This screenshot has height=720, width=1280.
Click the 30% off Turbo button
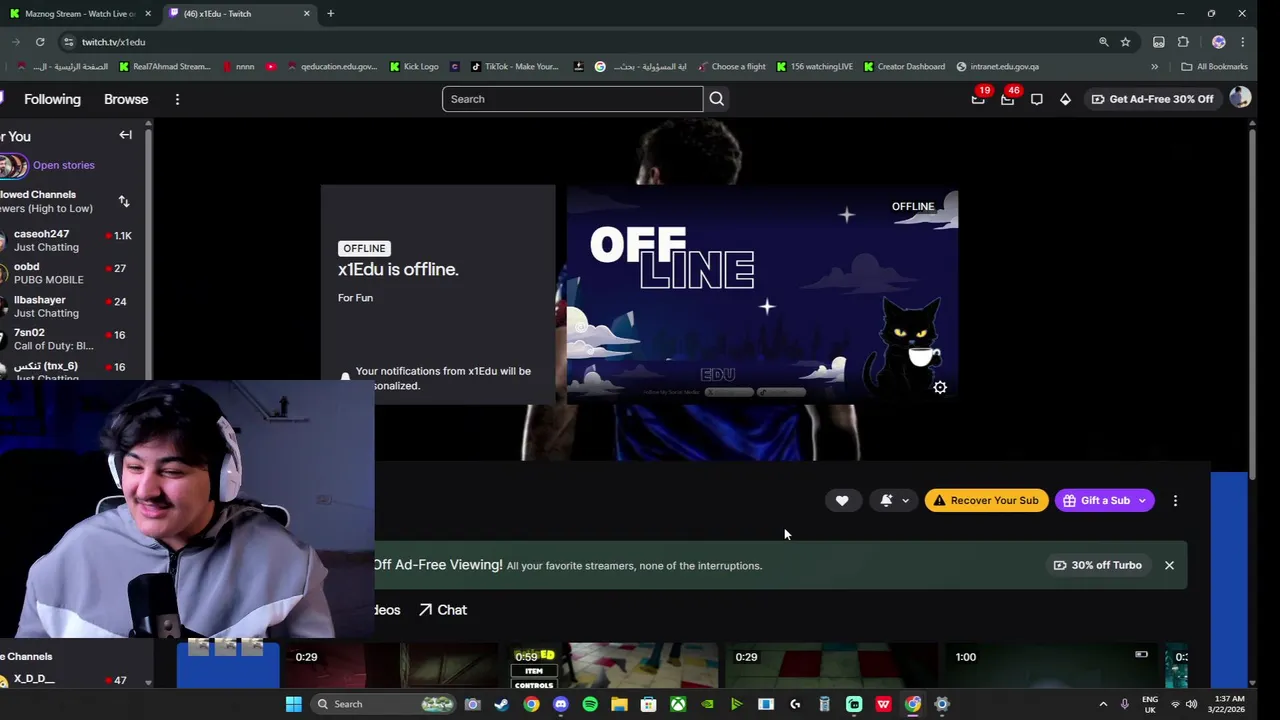point(1097,565)
